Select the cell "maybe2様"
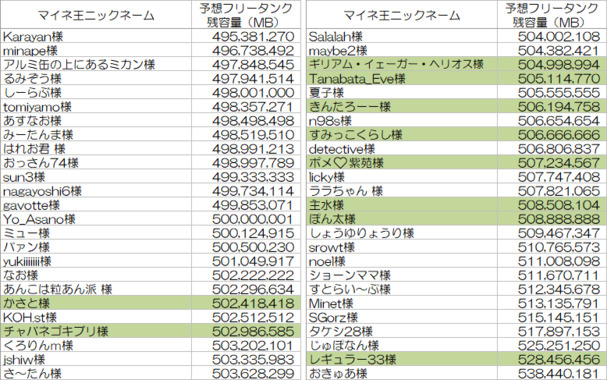Viewport: 607px width, 380px height. pyautogui.click(x=402, y=51)
